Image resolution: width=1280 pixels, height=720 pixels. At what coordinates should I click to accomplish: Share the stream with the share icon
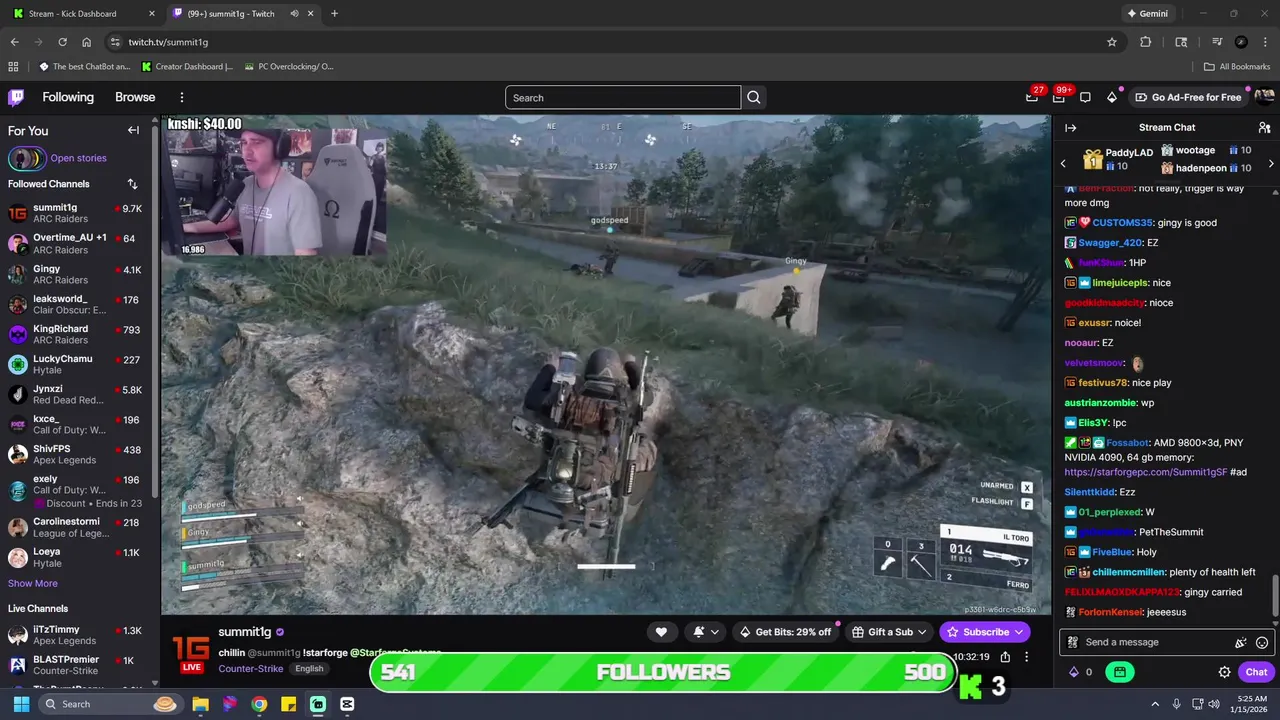(1005, 657)
